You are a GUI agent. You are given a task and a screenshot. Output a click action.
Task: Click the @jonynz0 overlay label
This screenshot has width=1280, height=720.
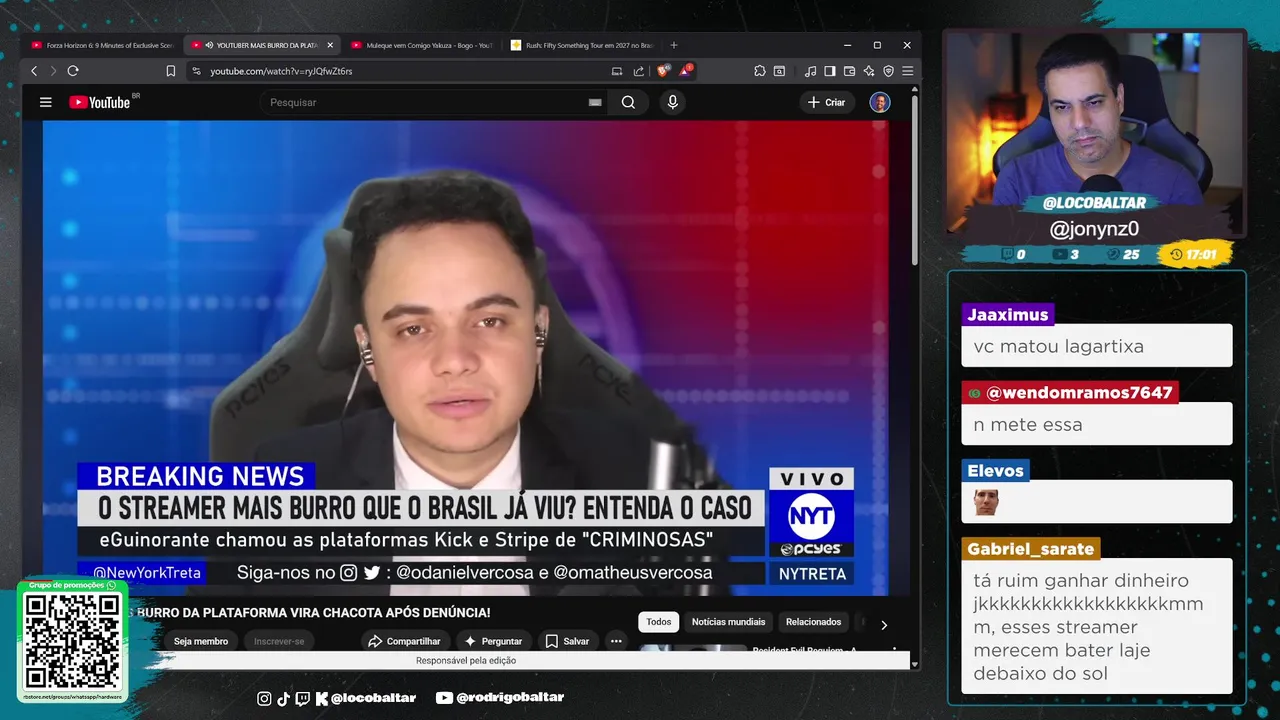tap(1094, 229)
